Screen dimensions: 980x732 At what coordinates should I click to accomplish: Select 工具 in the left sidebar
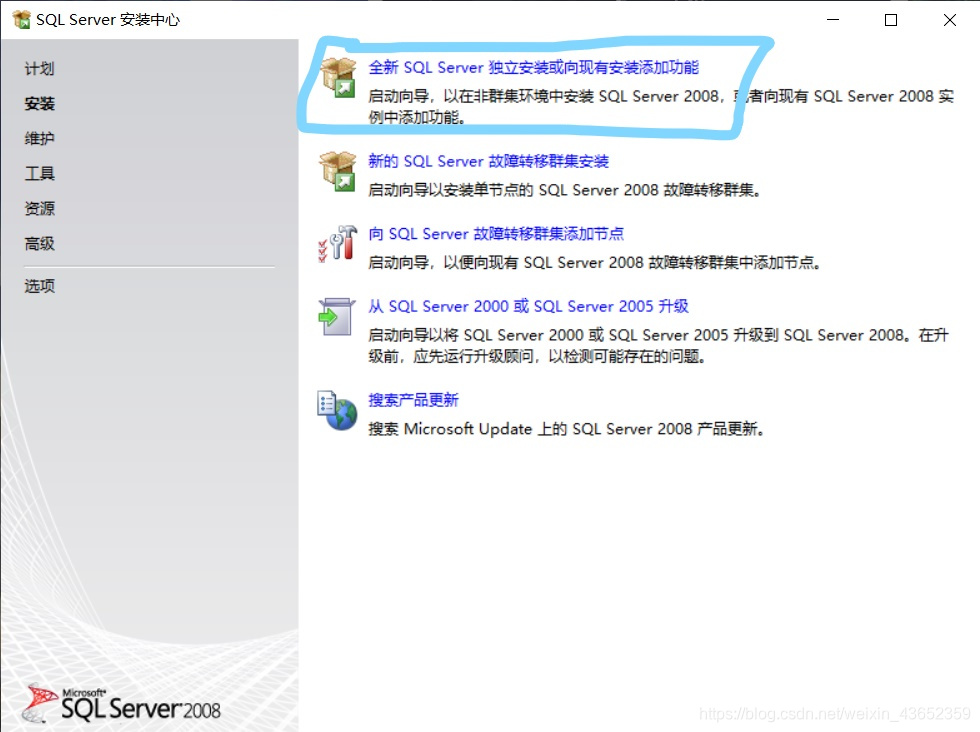tap(39, 174)
